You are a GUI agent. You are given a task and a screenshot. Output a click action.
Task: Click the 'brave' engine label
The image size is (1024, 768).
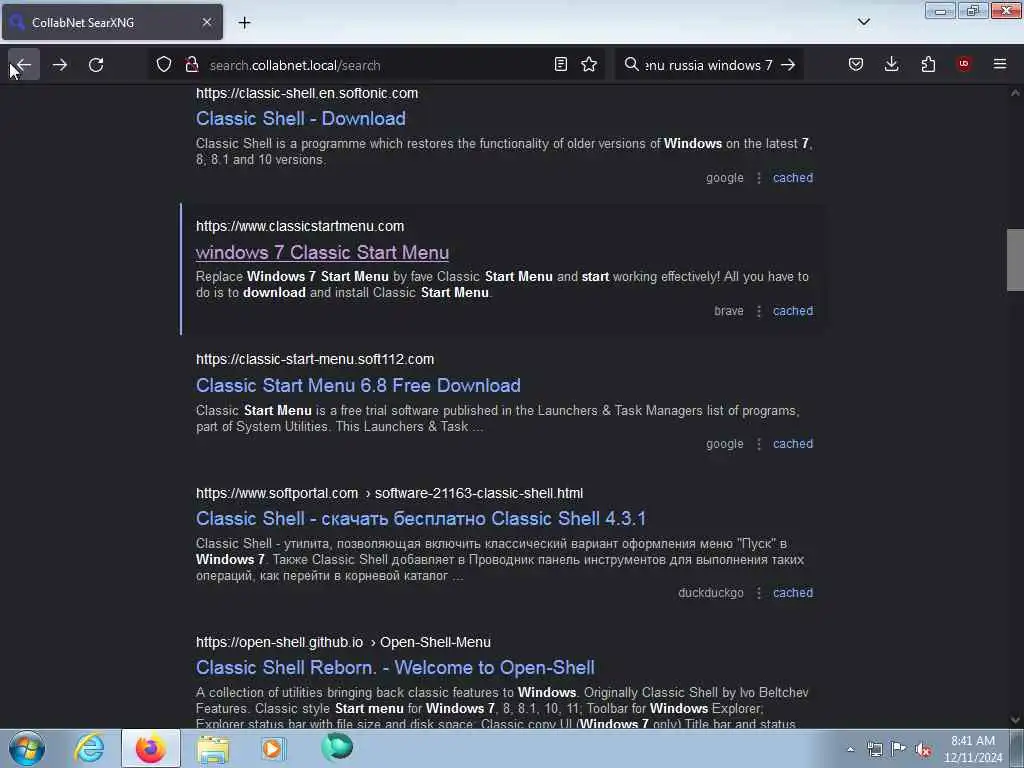729,311
